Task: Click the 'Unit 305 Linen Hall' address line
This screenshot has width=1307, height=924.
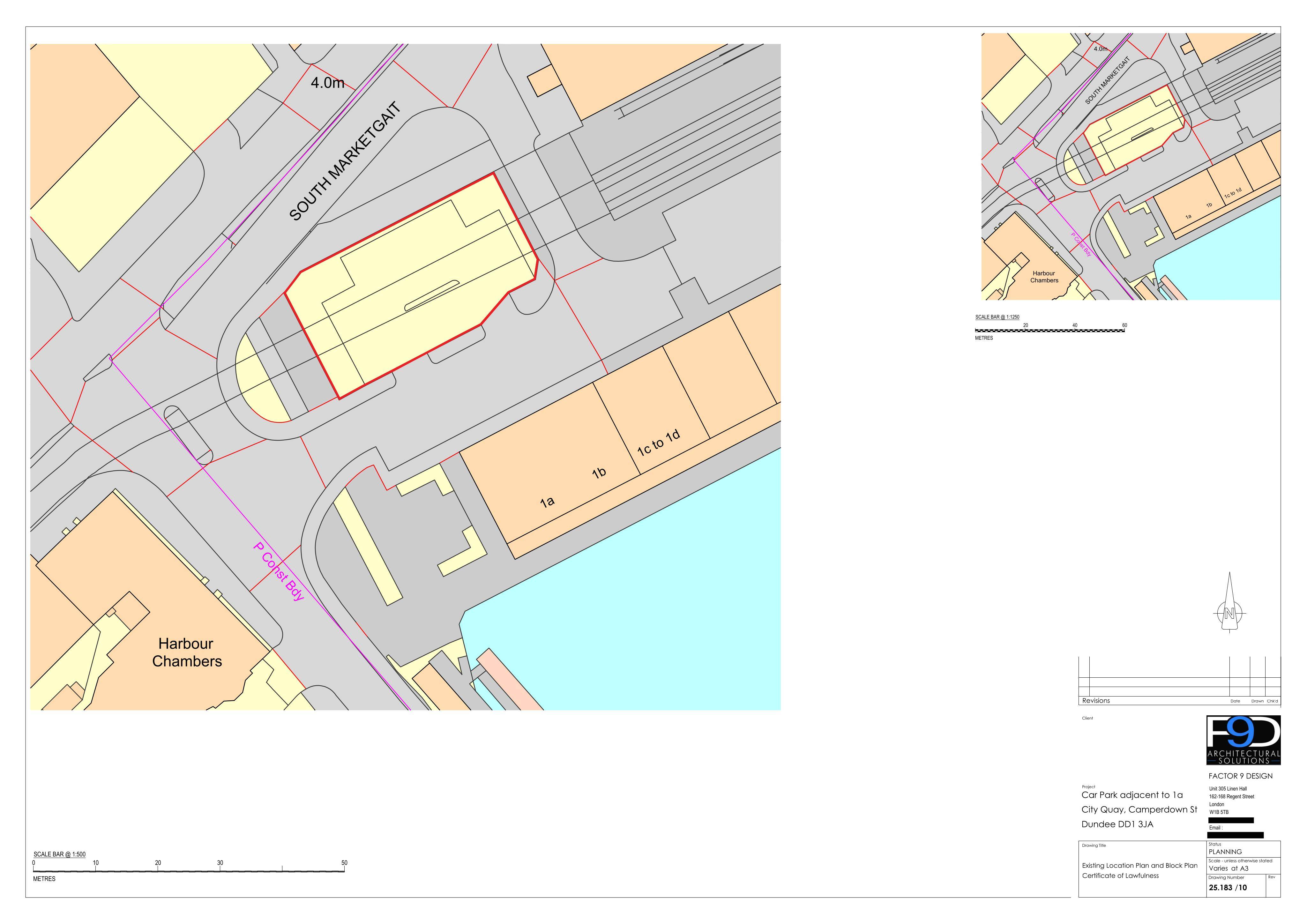Action: 1228,788
